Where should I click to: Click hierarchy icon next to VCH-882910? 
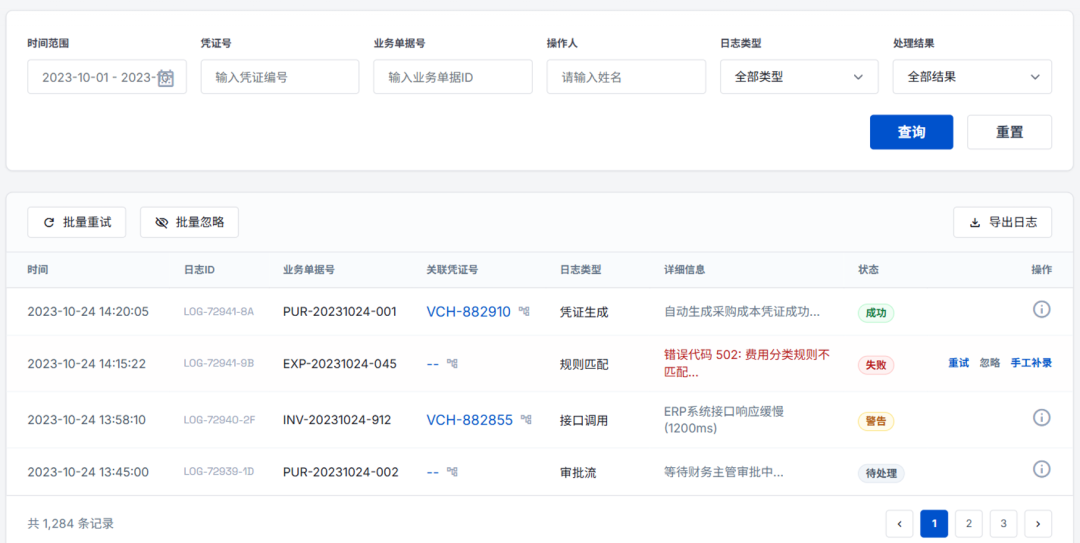[x=524, y=311]
